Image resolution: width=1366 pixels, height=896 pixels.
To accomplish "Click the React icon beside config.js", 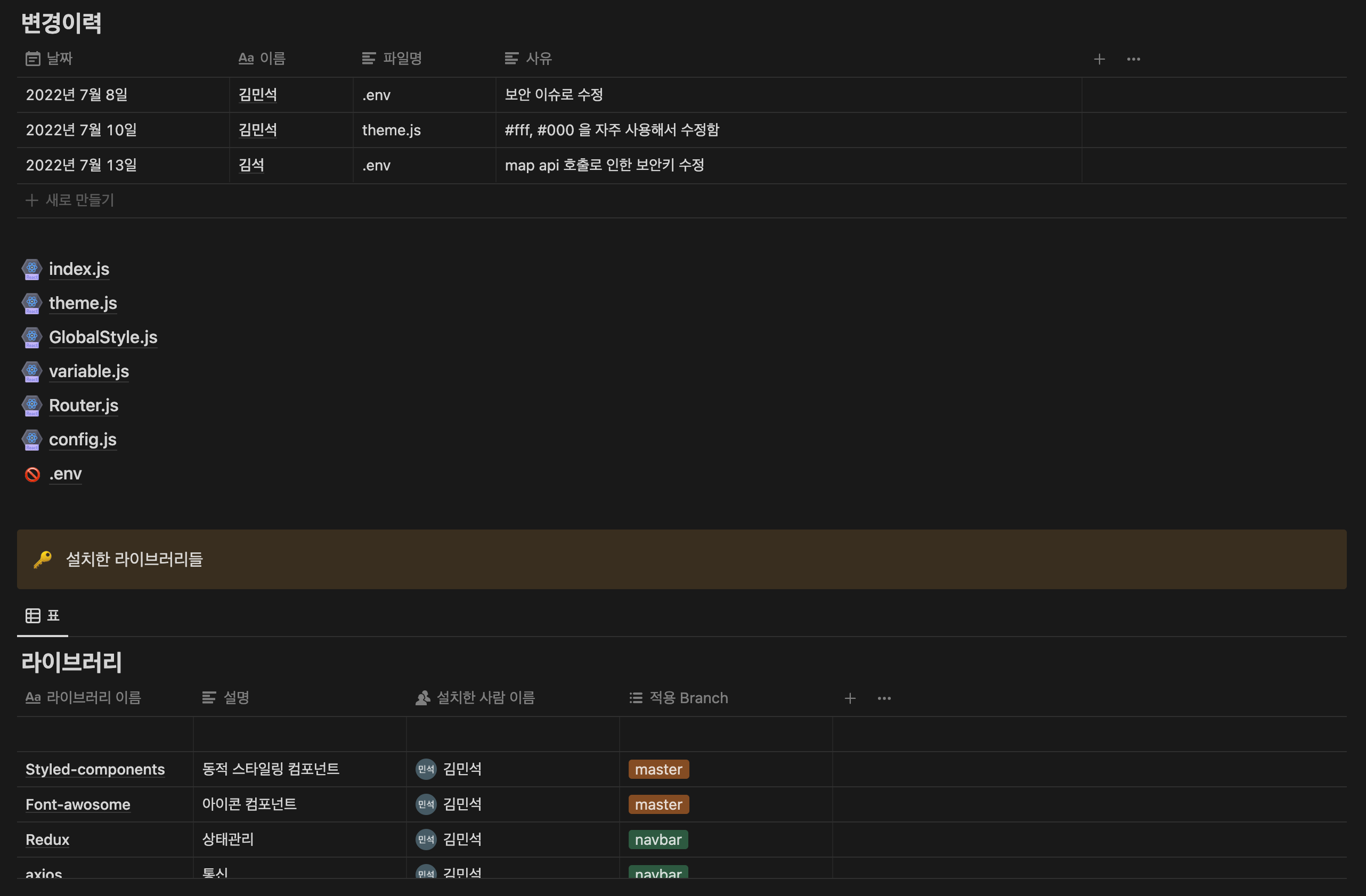I will coord(32,439).
